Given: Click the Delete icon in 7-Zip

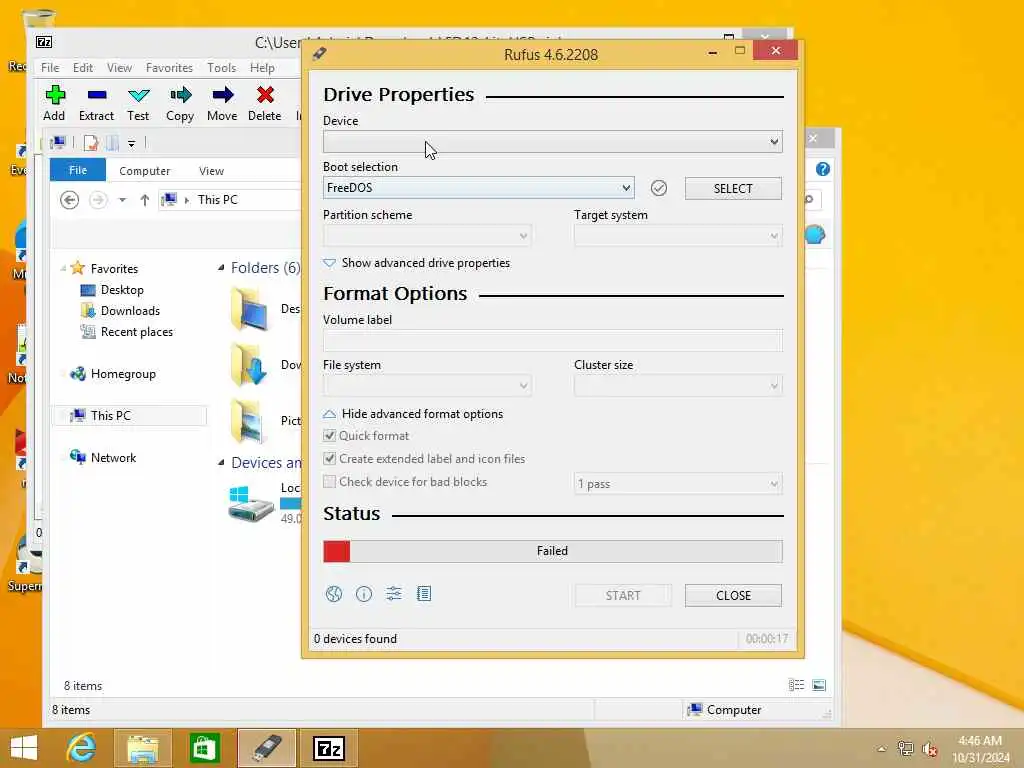Looking at the screenshot, I should tap(264, 95).
